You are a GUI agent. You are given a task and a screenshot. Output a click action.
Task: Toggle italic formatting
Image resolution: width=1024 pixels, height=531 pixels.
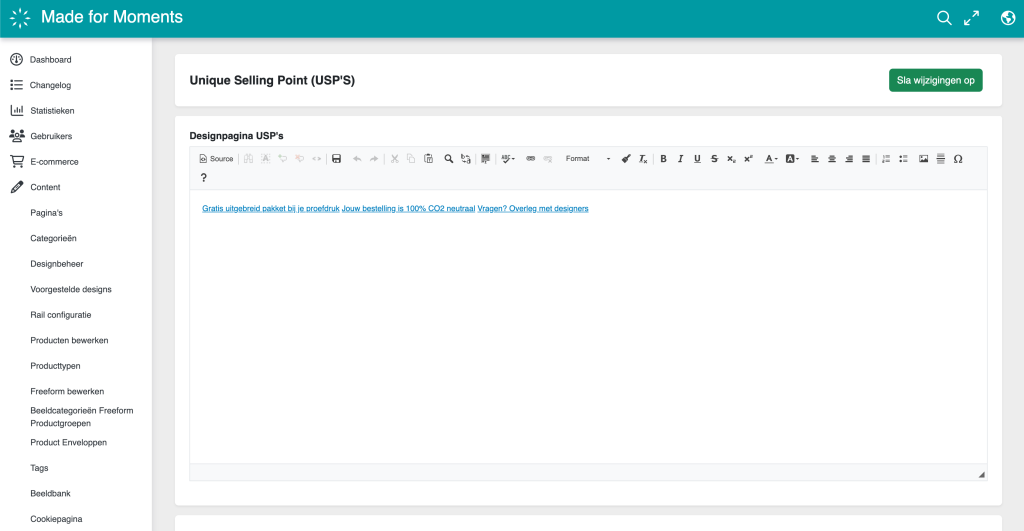click(680, 159)
